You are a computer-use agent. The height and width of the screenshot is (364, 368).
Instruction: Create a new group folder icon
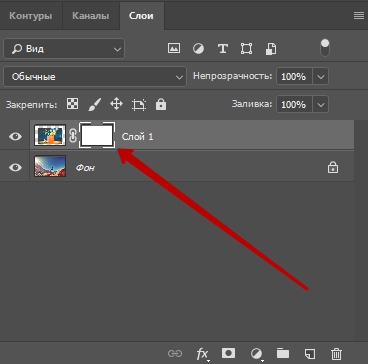(x=283, y=353)
